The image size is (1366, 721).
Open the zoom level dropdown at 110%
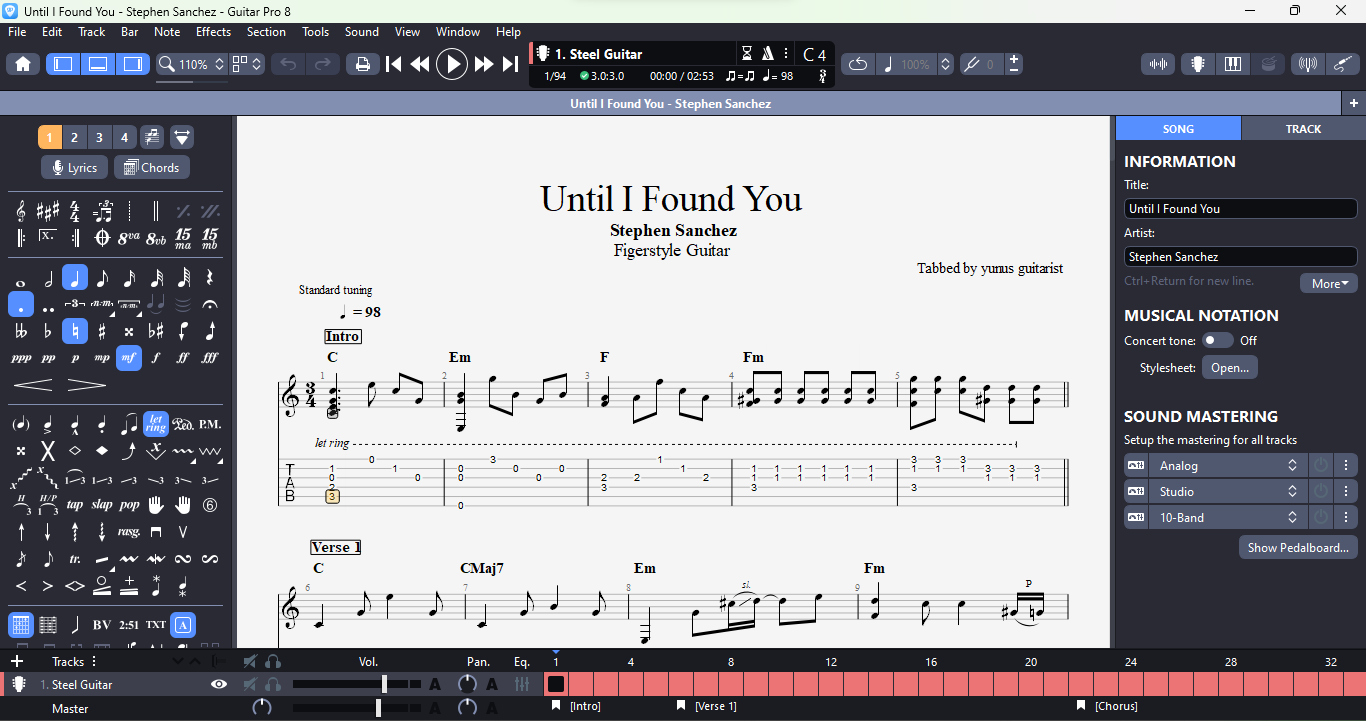193,64
